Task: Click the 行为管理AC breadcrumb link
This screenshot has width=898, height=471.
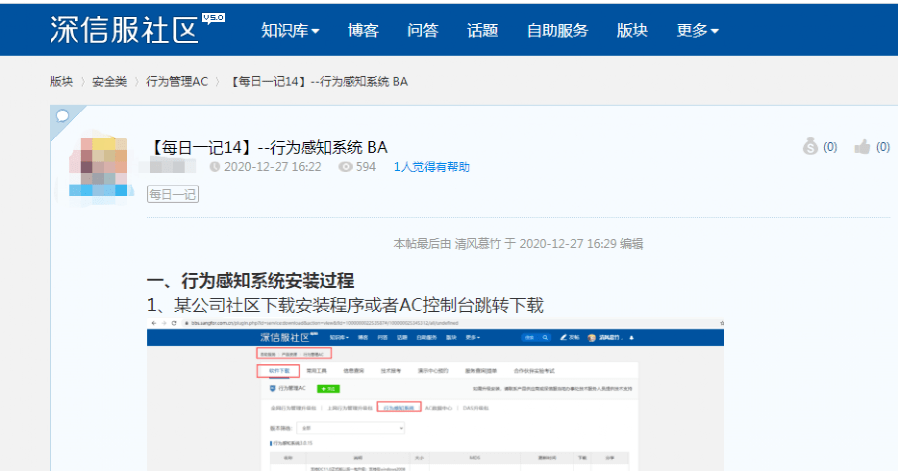Action: click(177, 81)
